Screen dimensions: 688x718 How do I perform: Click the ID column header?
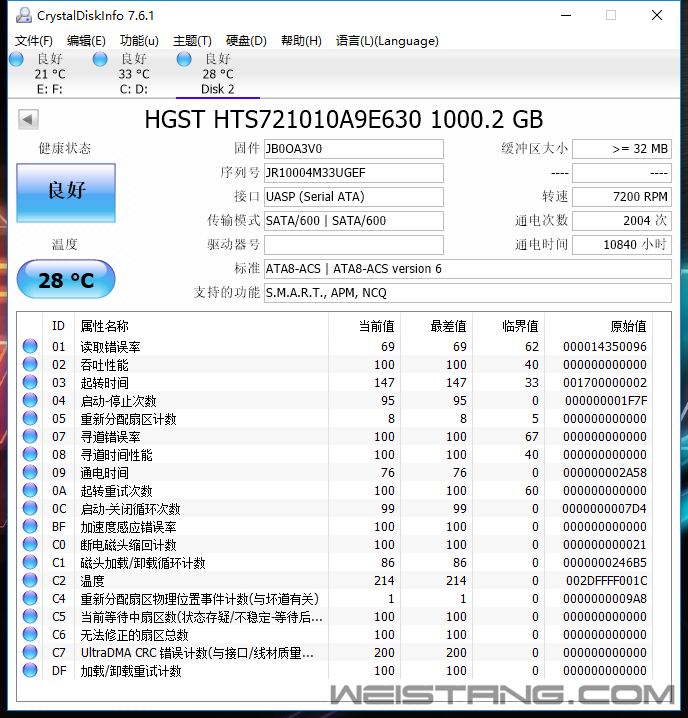click(x=59, y=326)
